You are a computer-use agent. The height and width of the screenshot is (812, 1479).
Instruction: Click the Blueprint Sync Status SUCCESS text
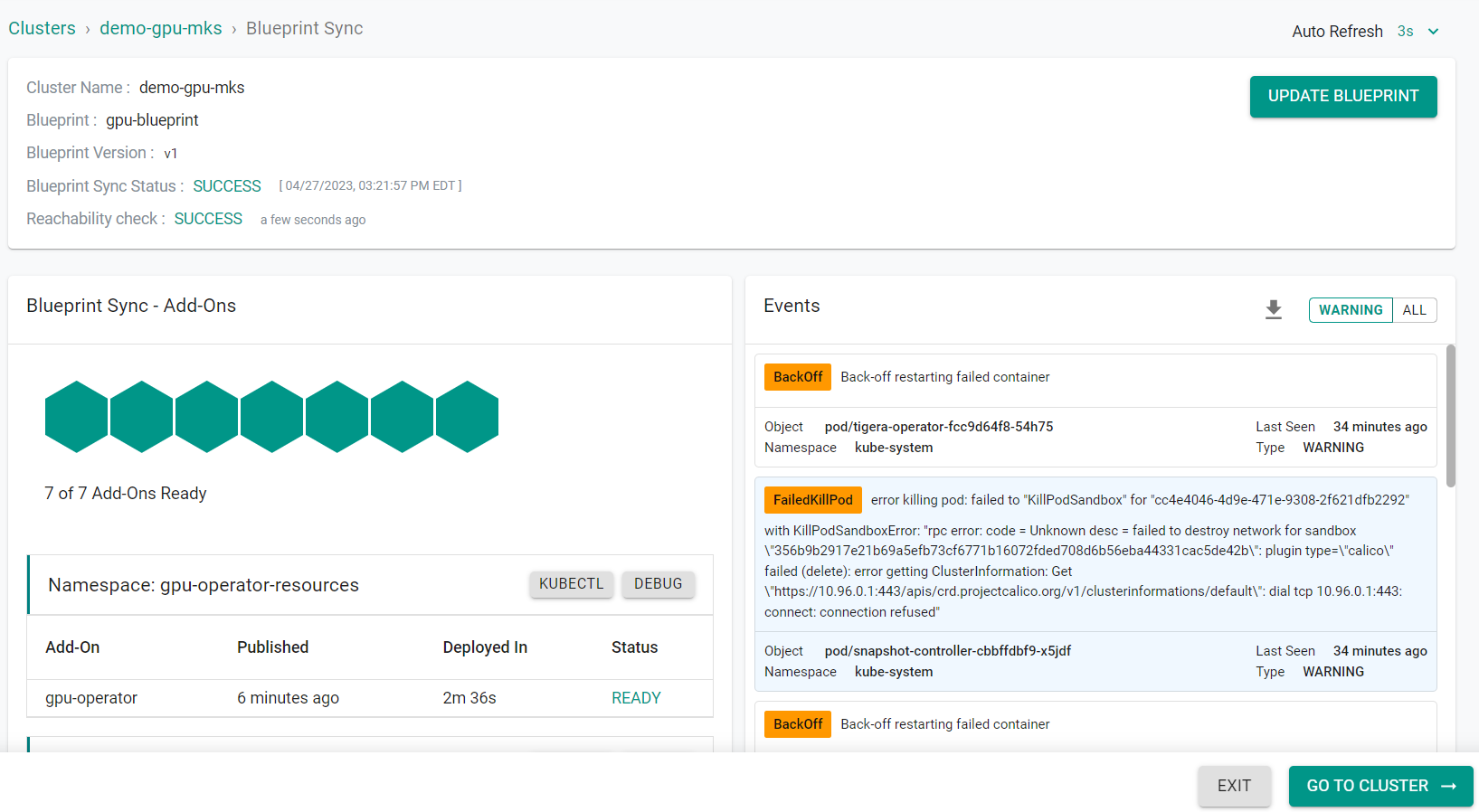[227, 186]
